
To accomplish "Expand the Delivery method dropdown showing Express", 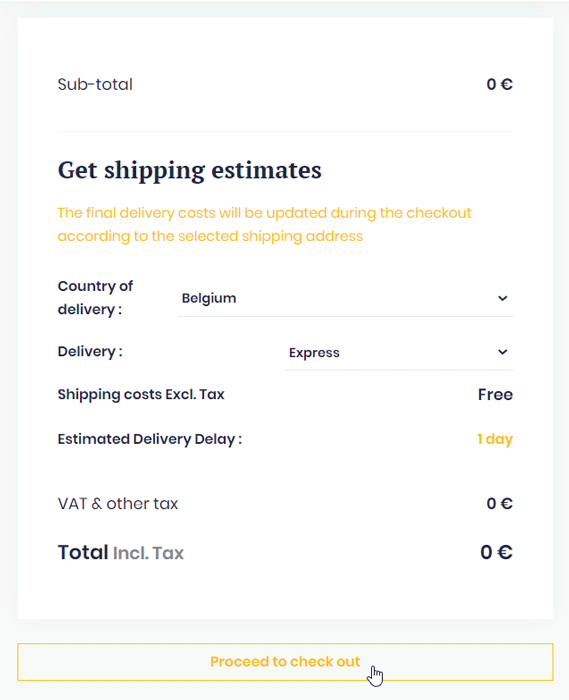I will point(399,352).
